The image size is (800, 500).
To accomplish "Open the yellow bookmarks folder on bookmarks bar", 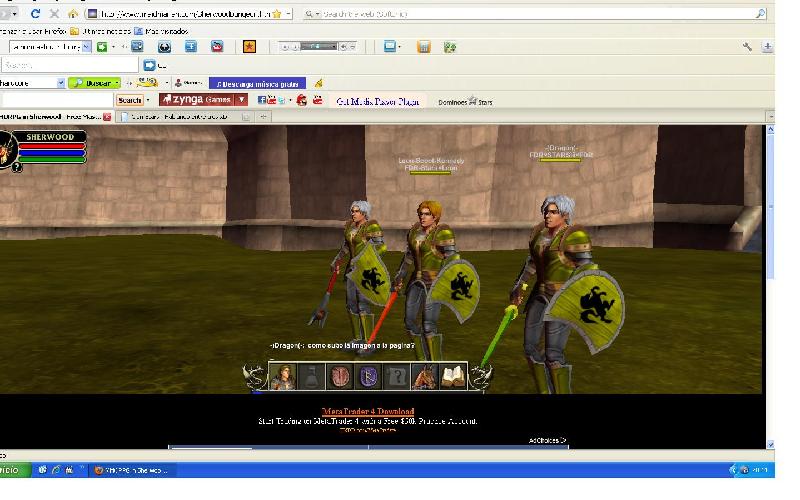I will point(74,31).
